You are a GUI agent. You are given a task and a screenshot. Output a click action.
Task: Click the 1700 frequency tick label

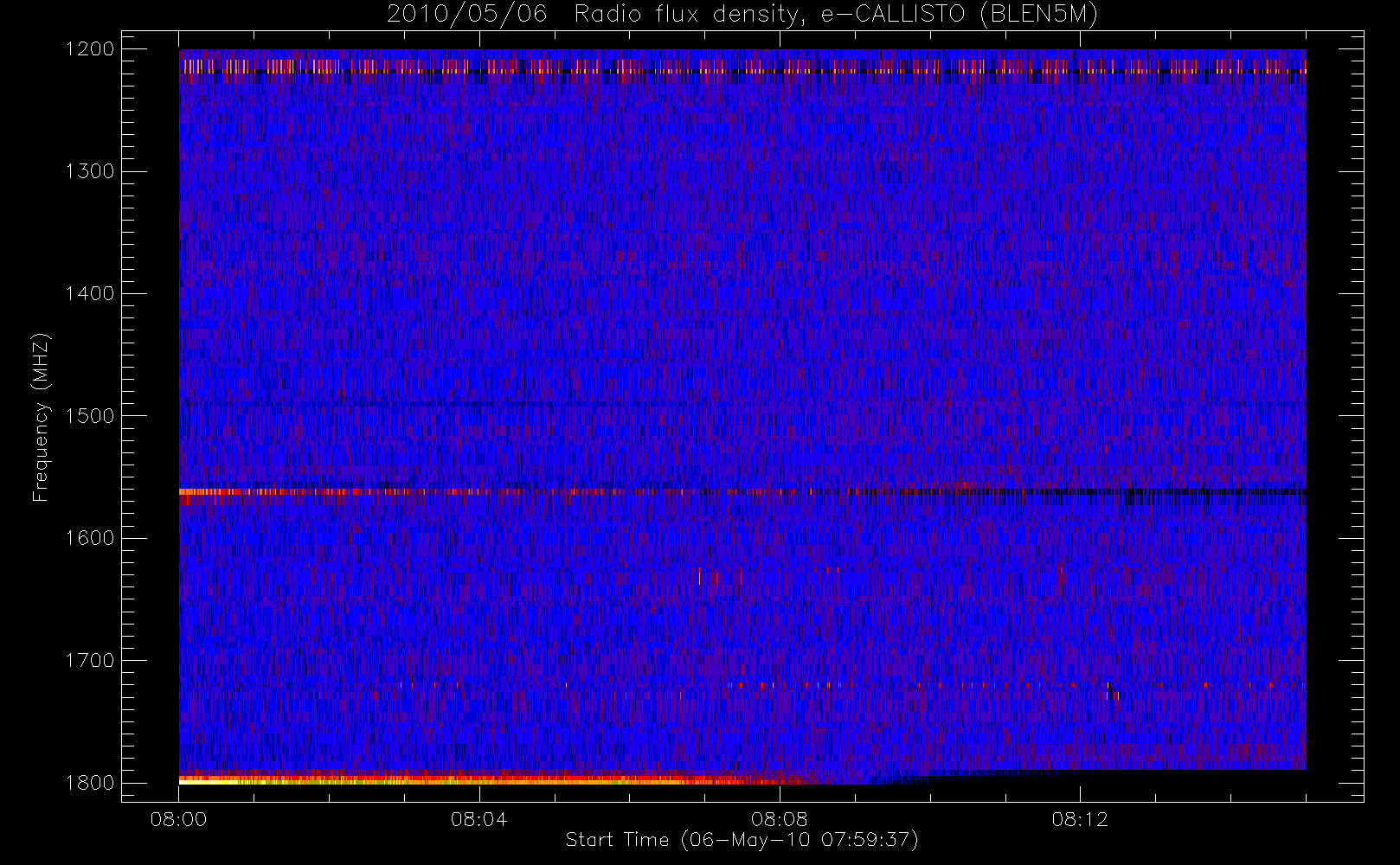pos(90,661)
